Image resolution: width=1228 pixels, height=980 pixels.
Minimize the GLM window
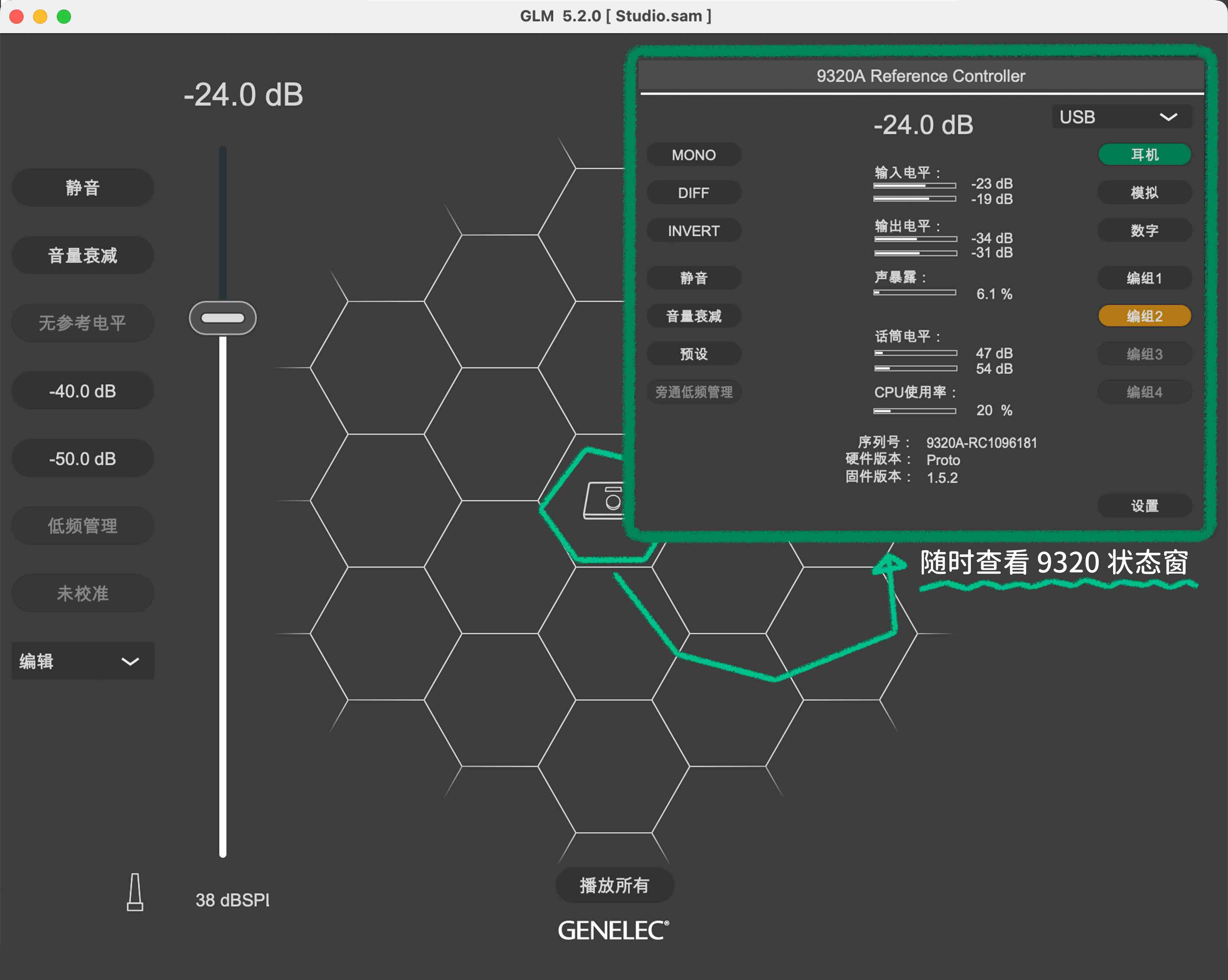[x=40, y=17]
